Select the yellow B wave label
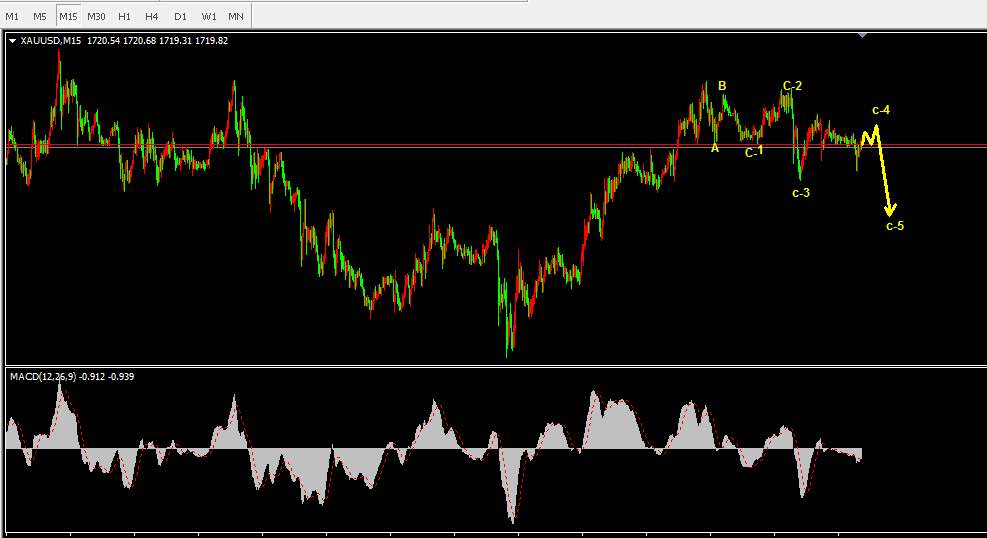The image size is (987, 538). (722, 86)
